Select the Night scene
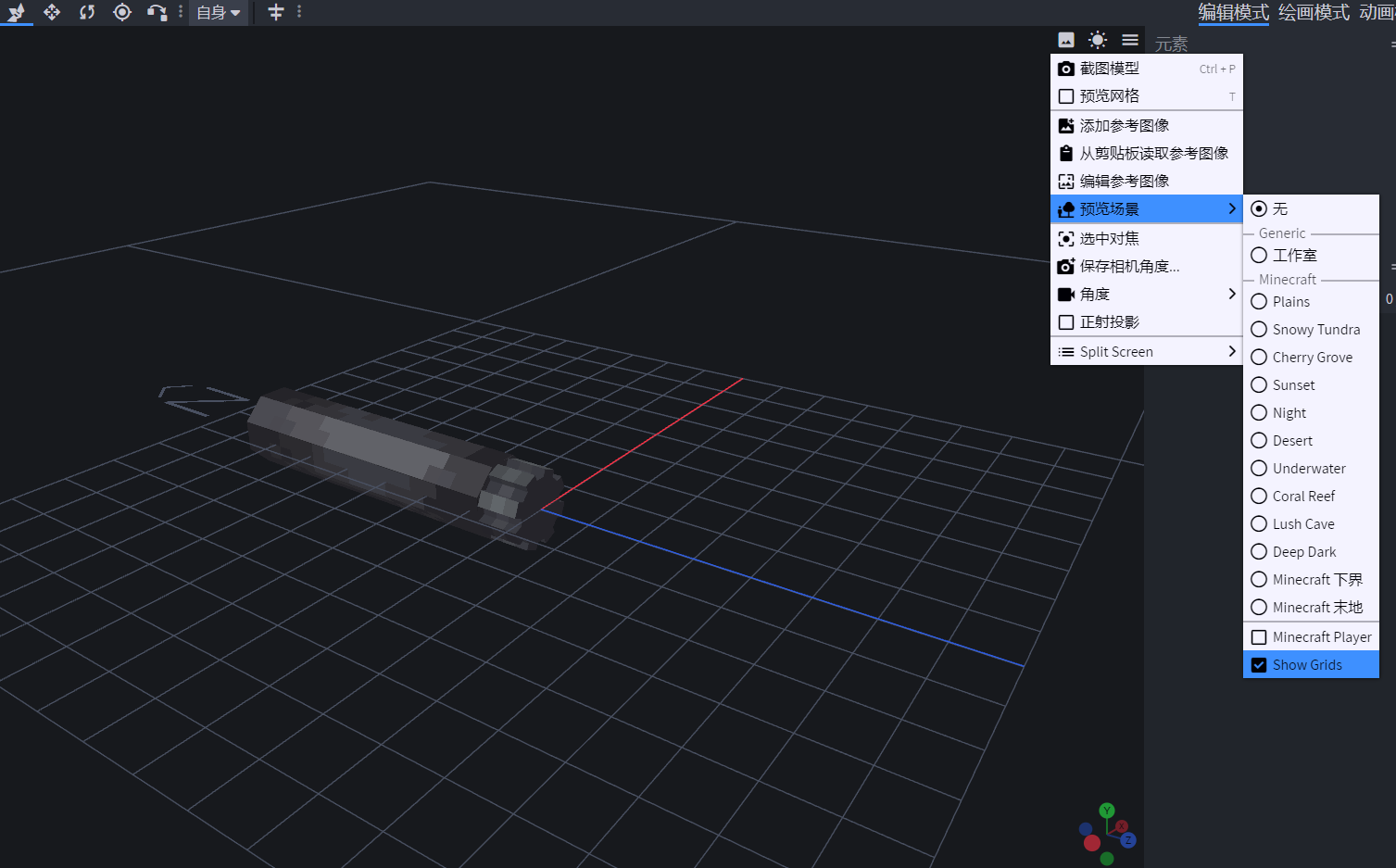Viewport: 1396px width, 868px height. pyautogui.click(x=1311, y=412)
